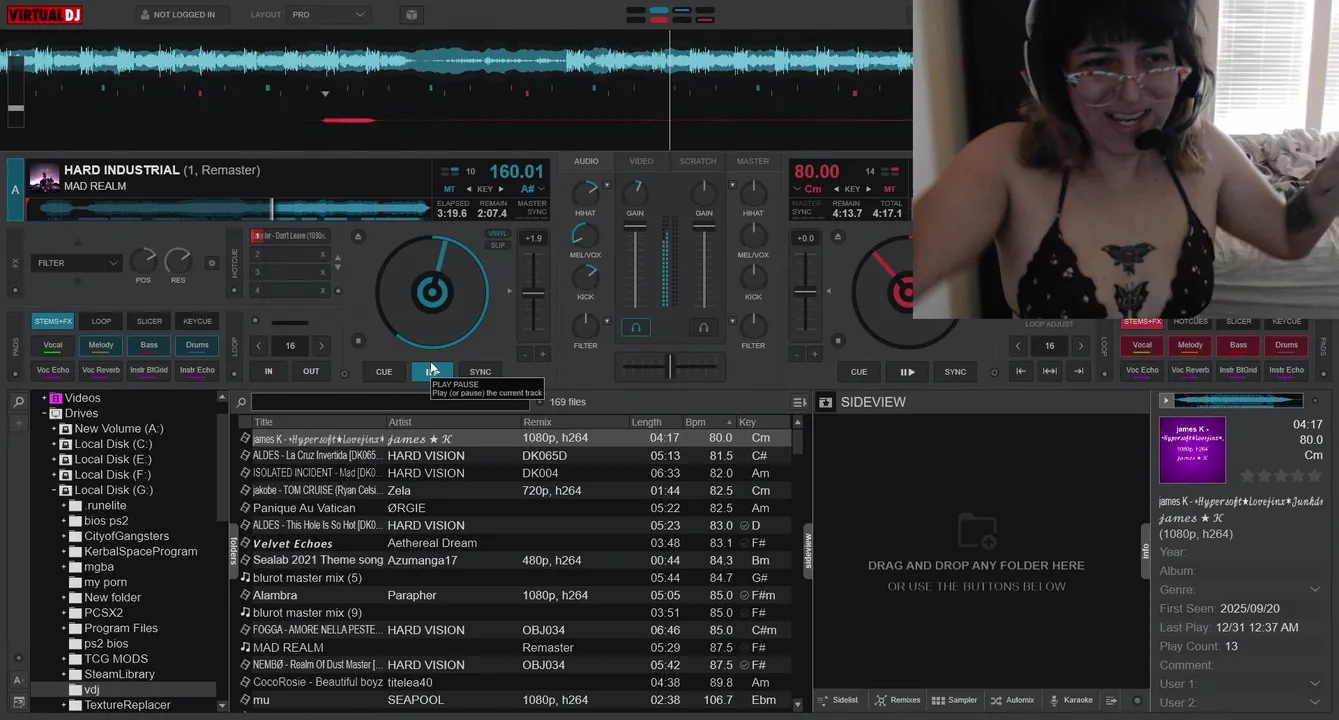Play preview in the info panel
Image resolution: width=1339 pixels, height=720 pixels.
[x=1165, y=401]
